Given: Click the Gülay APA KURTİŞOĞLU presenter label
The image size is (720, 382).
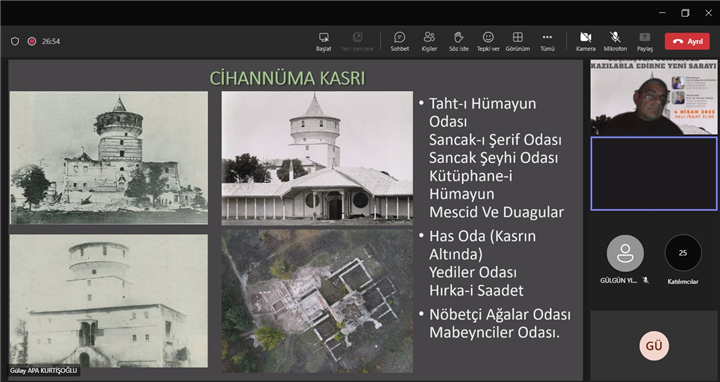Looking at the screenshot, I should [44, 371].
